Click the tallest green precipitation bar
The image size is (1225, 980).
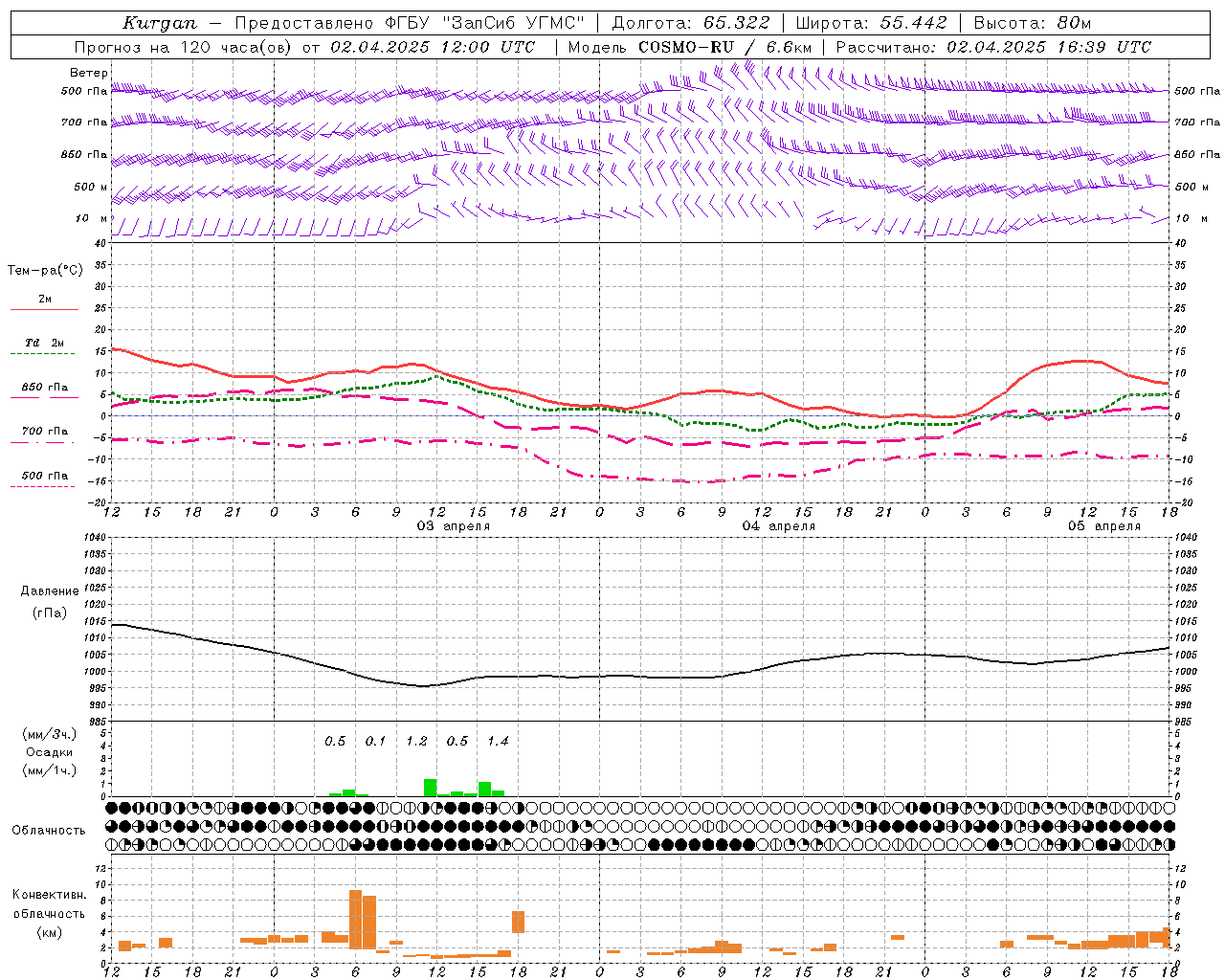[x=431, y=788]
